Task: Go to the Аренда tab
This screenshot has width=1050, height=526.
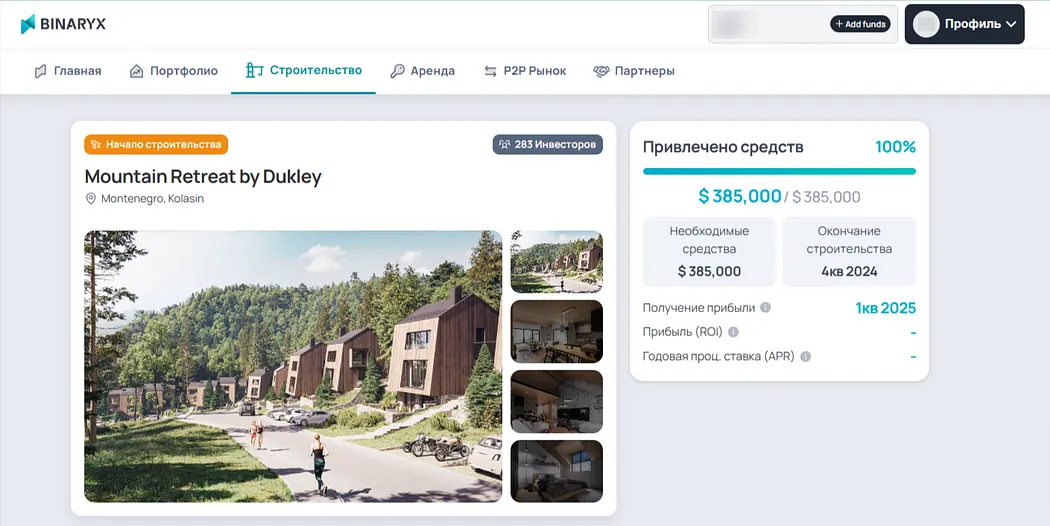Action: [x=423, y=70]
